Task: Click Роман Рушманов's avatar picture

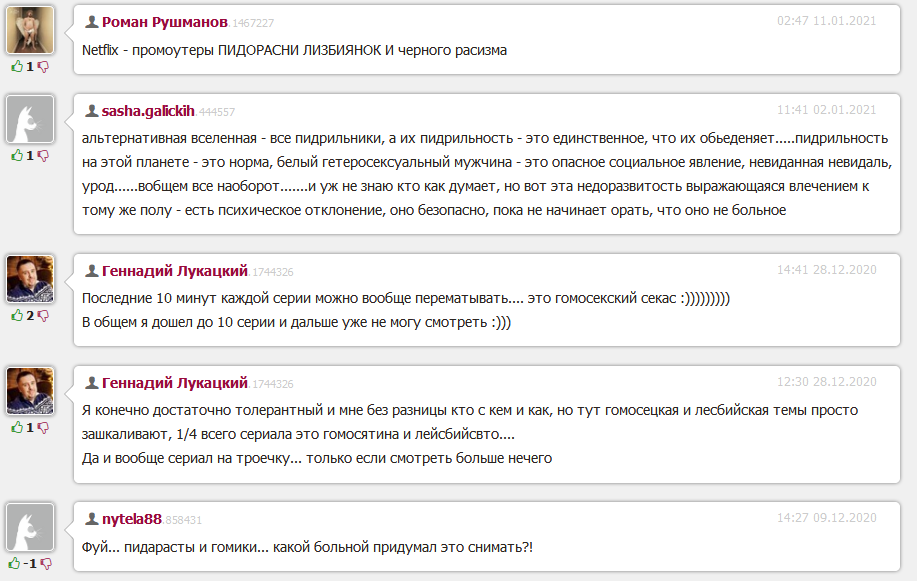Action: (x=30, y=30)
